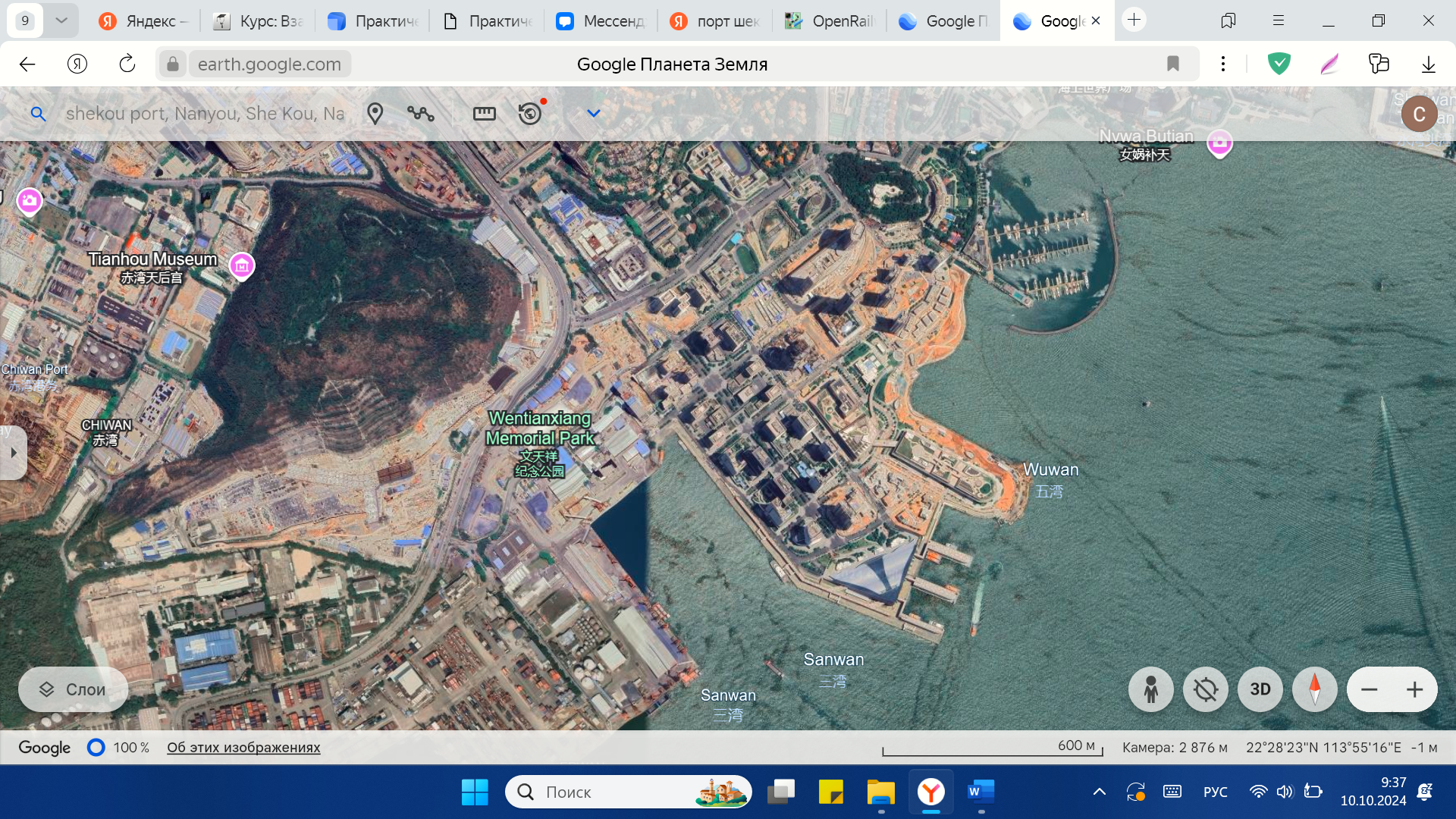Zoom in with the plus button
Viewport: 1456px width, 819px height.
(x=1414, y=689)
